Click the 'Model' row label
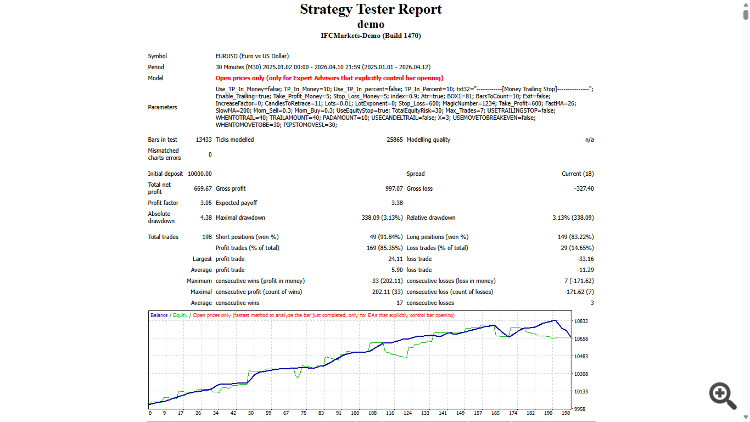Screen dimensions: 750x422 tap(155, 78)
